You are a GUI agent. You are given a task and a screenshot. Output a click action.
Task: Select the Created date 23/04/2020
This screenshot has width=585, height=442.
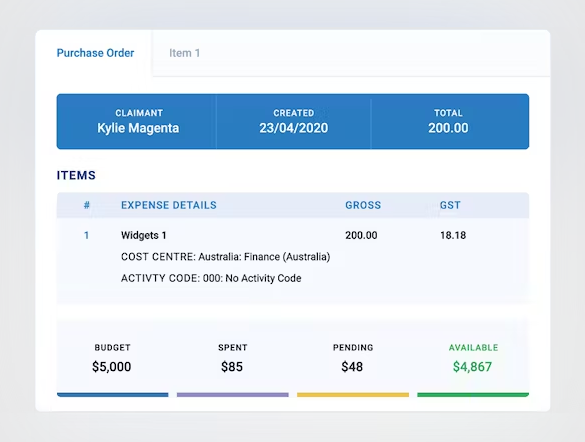(x=294, y=128)
